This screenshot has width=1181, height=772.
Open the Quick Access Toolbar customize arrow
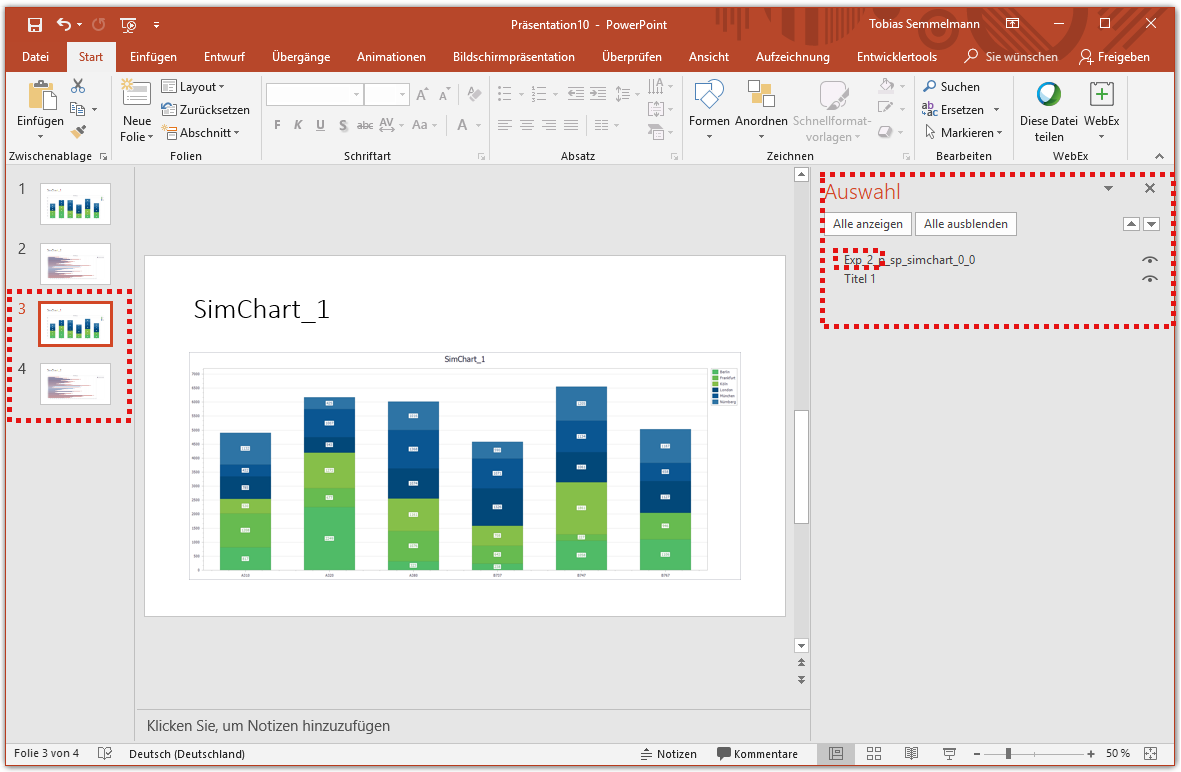click(x=157, y=25)
